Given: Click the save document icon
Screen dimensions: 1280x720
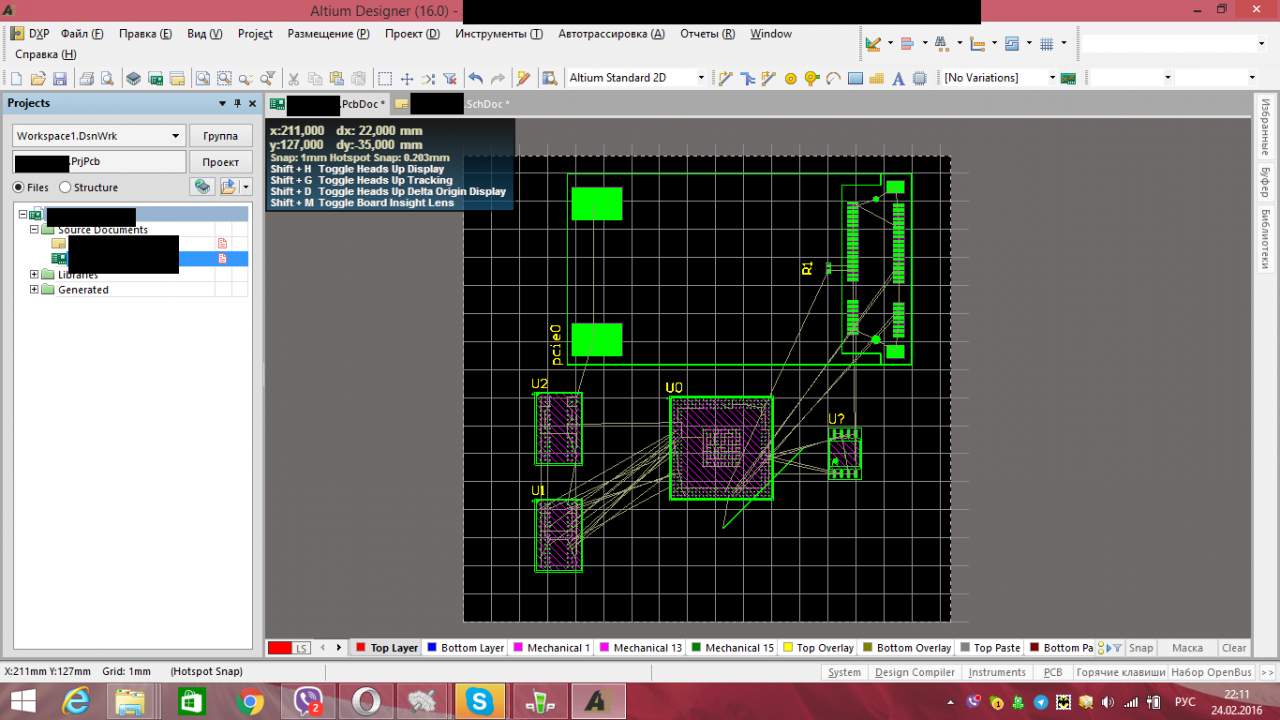Looking at the screenshot, I should (60, 78).
